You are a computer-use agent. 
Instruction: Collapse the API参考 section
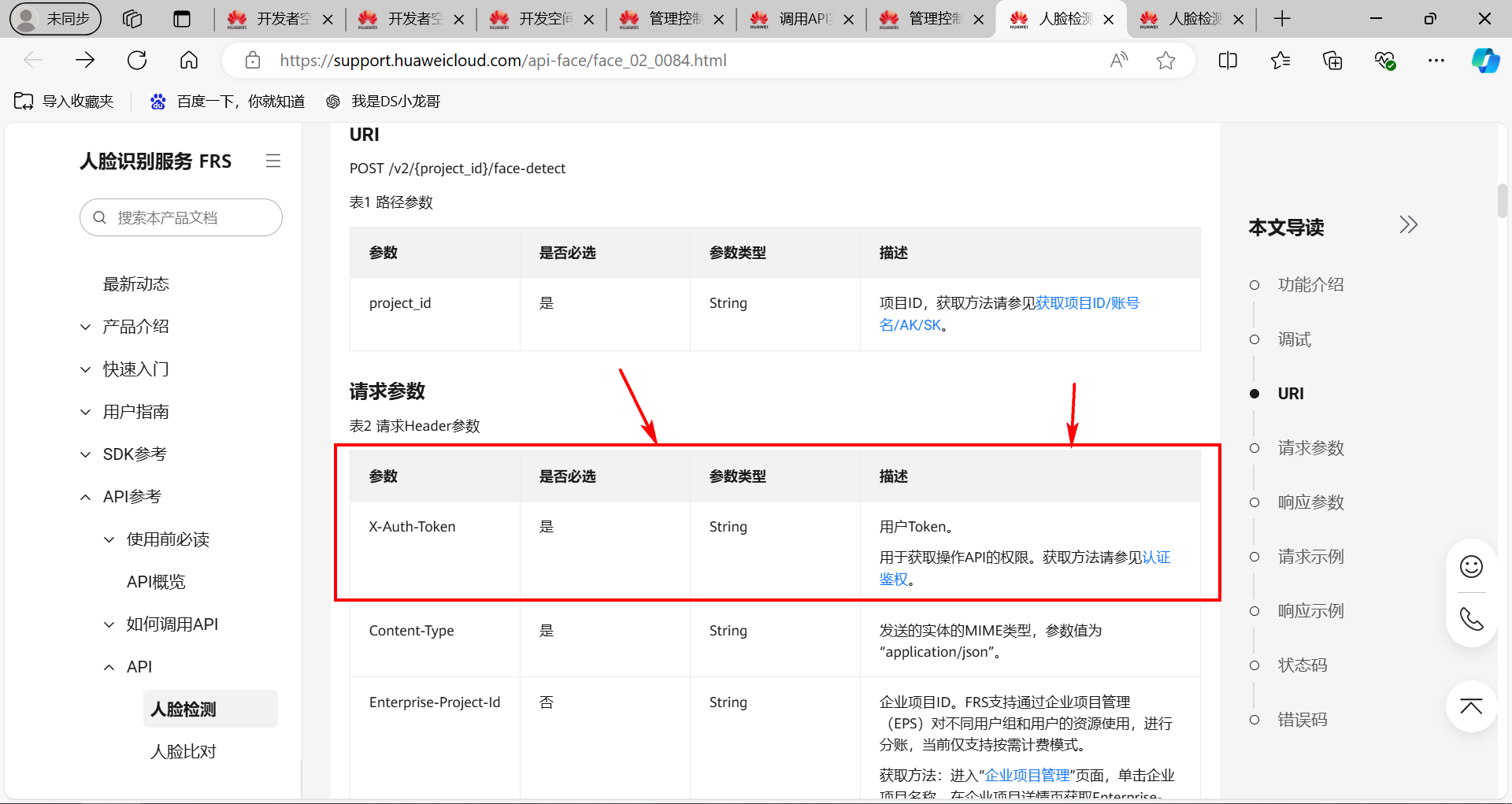tap(86, 497)
